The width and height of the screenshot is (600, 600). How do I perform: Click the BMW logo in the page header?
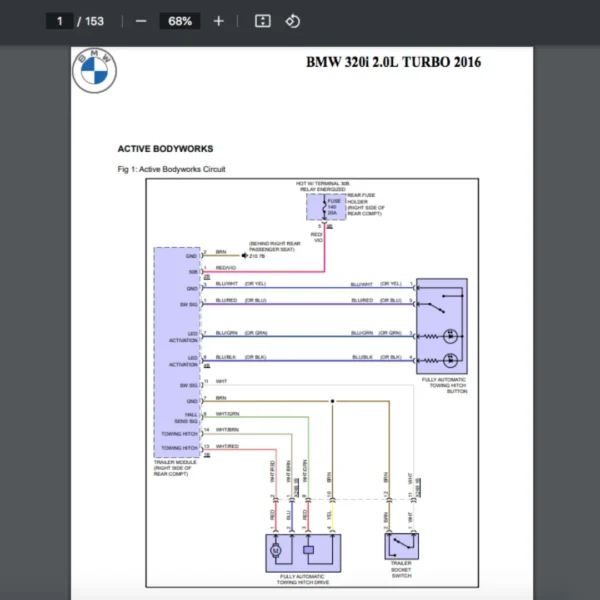click(94, 70)
